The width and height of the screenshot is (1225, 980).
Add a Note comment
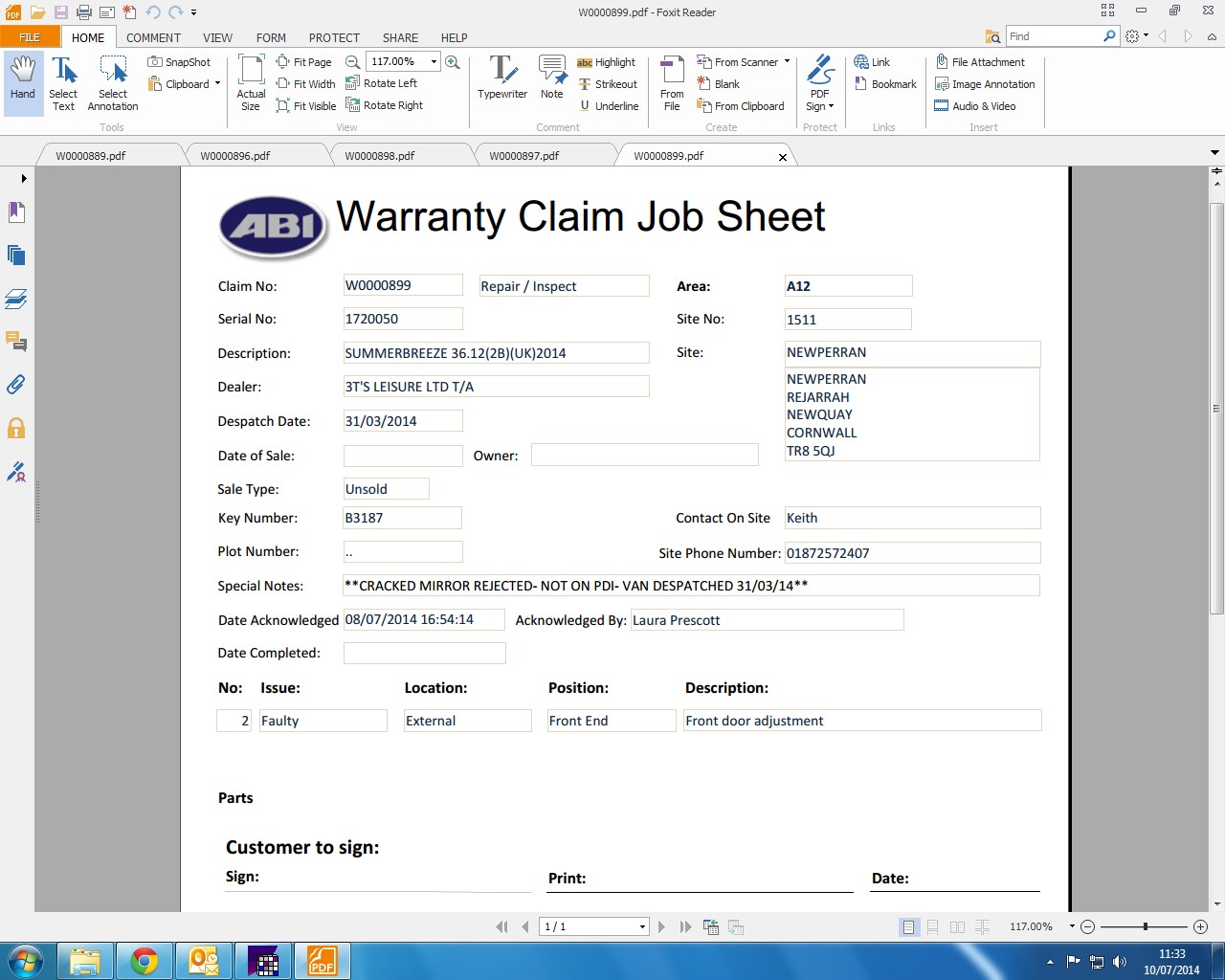click(552, 78)
